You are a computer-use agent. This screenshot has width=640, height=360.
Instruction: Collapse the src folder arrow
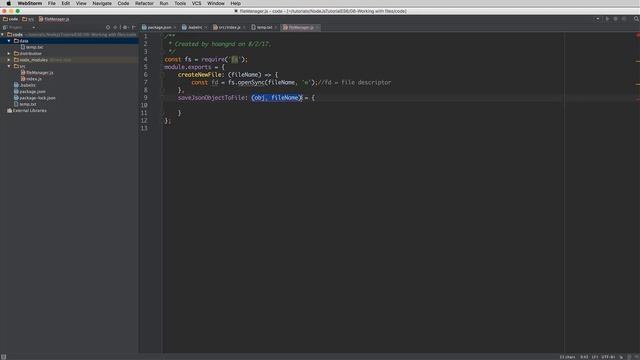click(9, 66)
